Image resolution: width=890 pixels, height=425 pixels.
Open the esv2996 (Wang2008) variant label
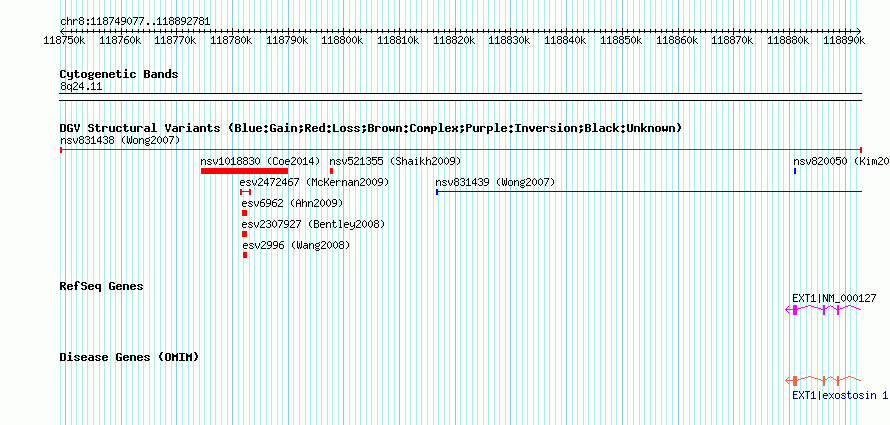tap(296, 245)
